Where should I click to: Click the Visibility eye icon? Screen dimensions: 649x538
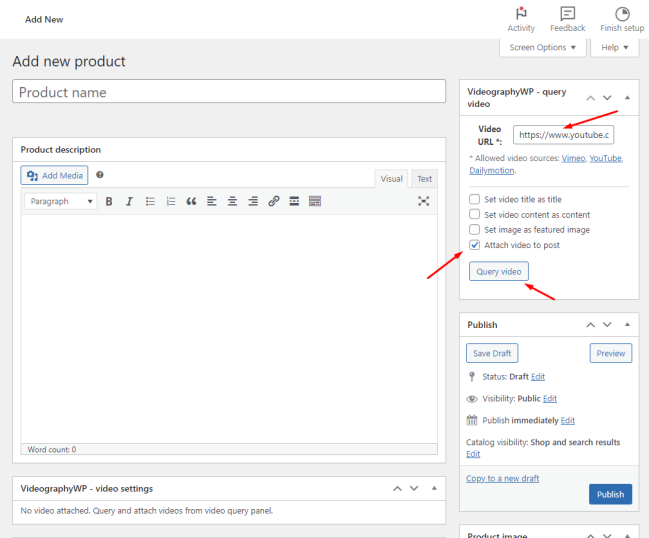click(x=471, y=399)
